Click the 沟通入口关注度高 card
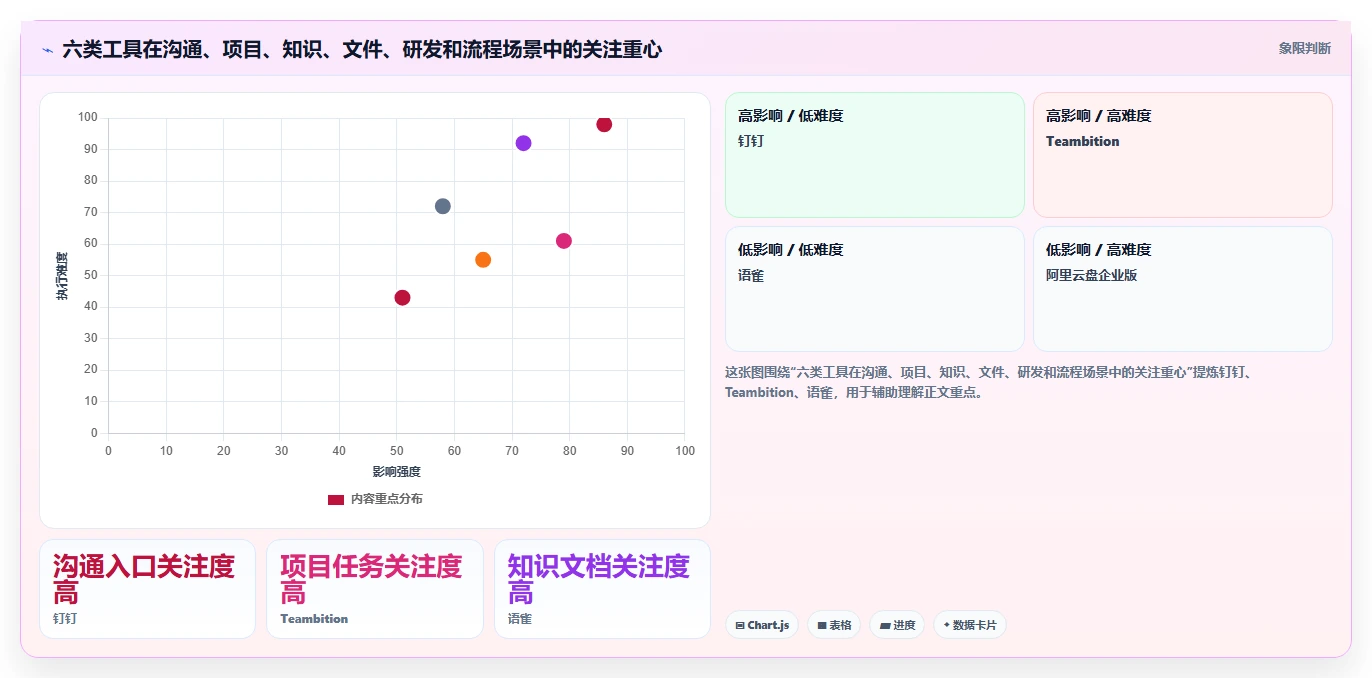This screenshot has height=678, width=1372. [148, 589]
